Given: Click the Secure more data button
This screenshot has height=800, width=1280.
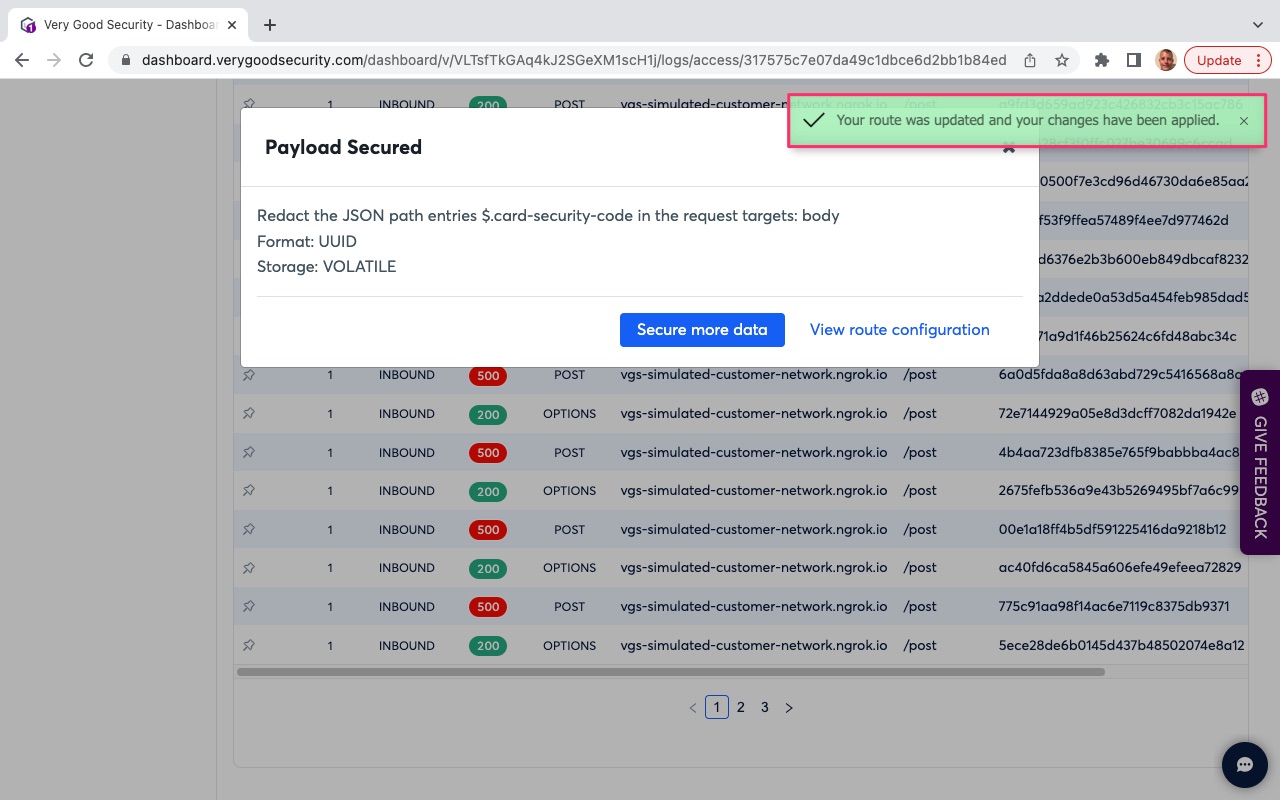Looking at the screenshot, I should [702, 330].
